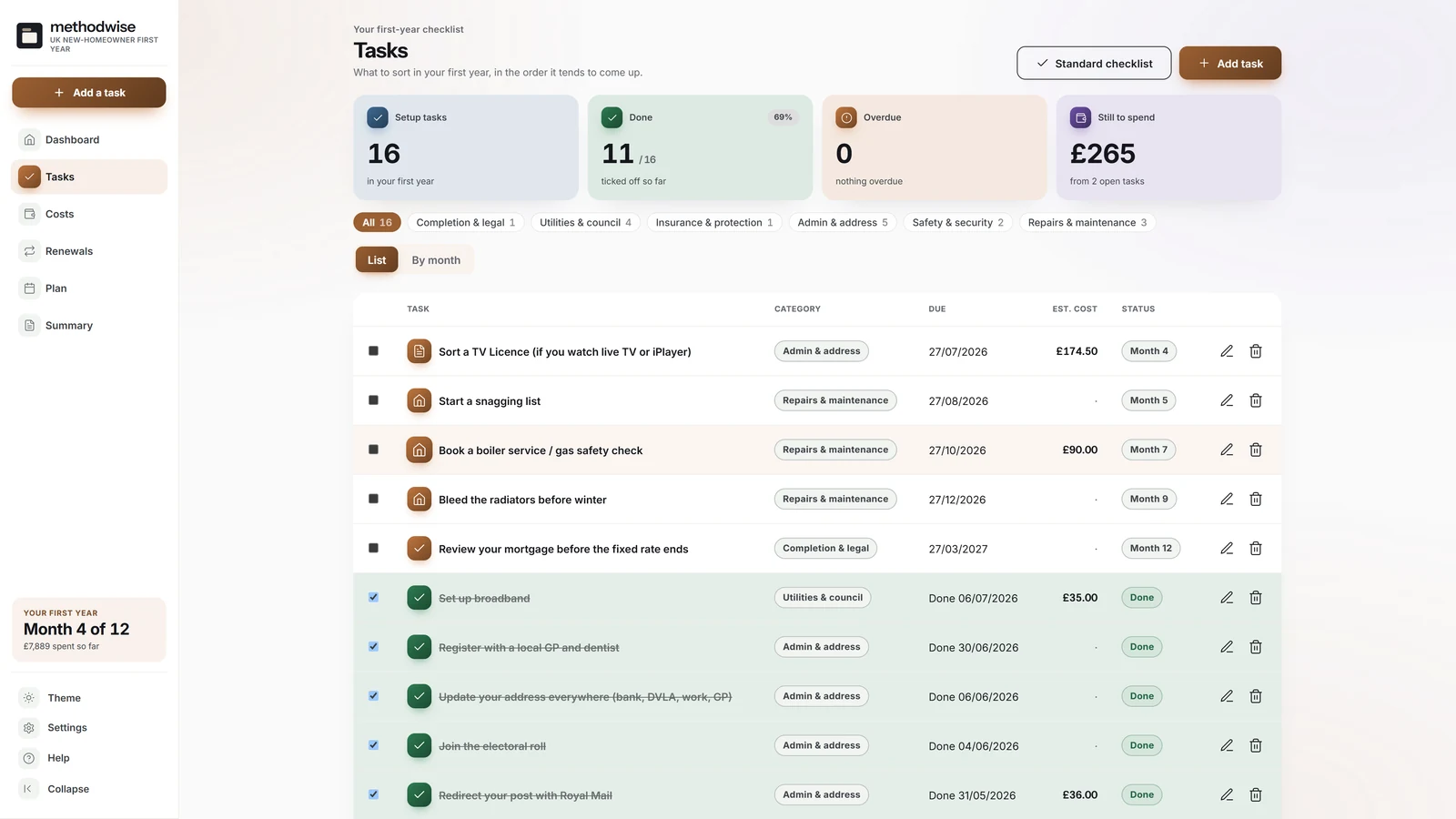Open the Still to spend card
The height and width of the screenshot is (819, 1456).
click(x=1168, y=147)
